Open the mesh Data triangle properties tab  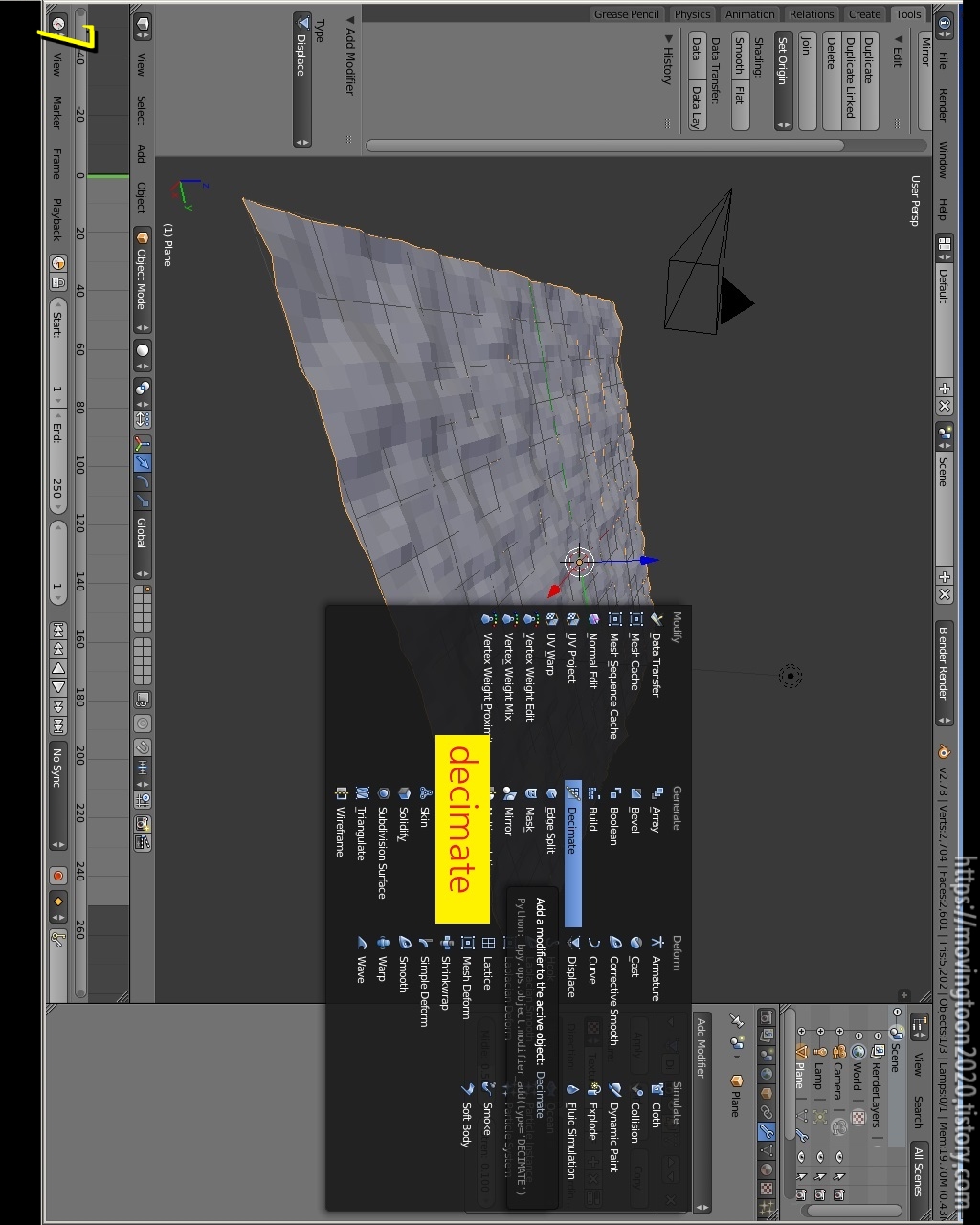(x=767, y=1151)
